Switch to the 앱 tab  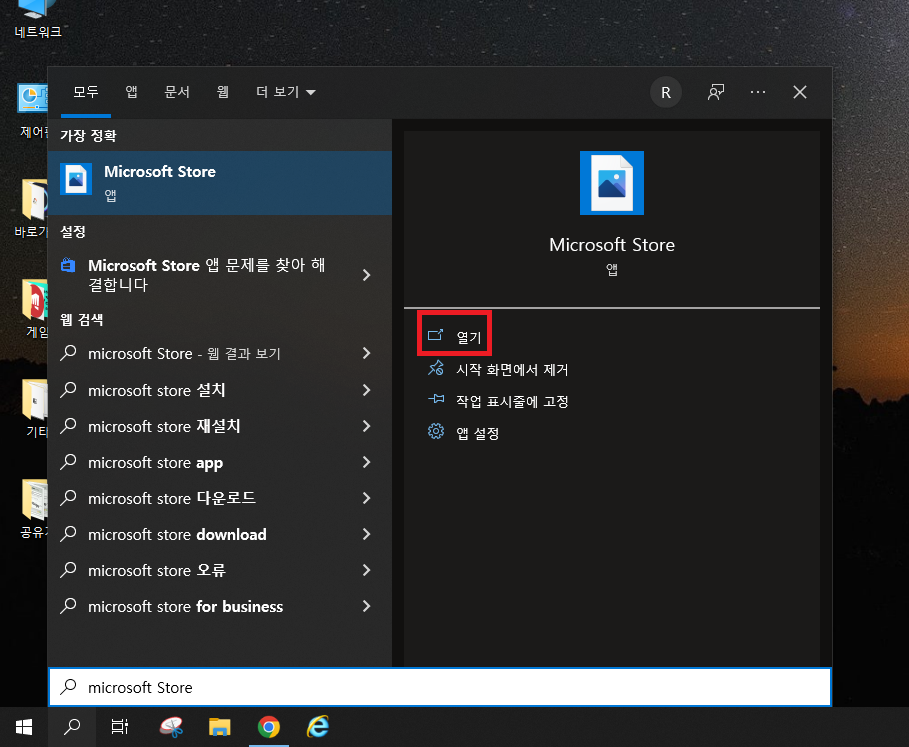pos(132,92)
